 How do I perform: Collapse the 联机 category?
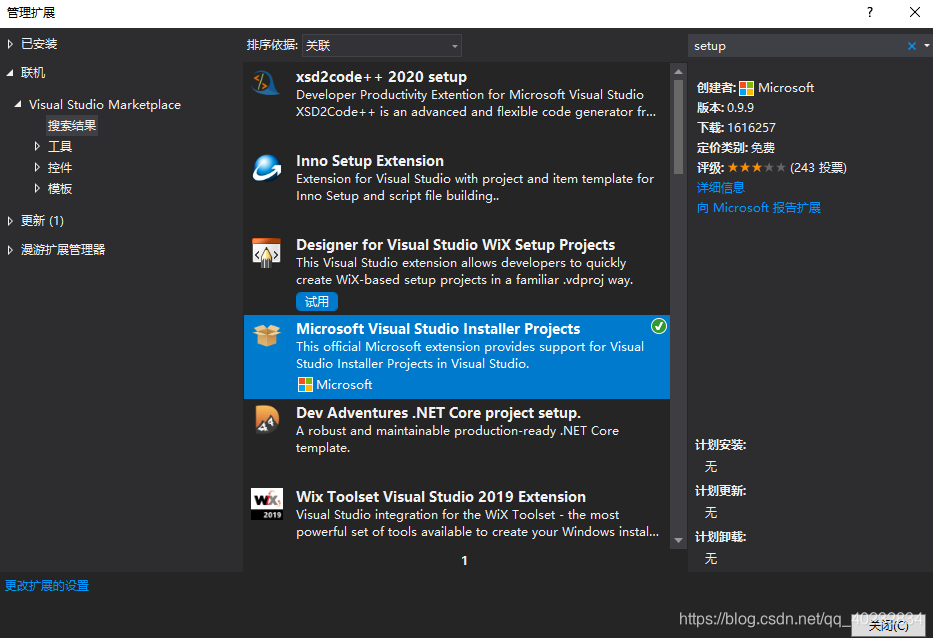pos(10,73)
